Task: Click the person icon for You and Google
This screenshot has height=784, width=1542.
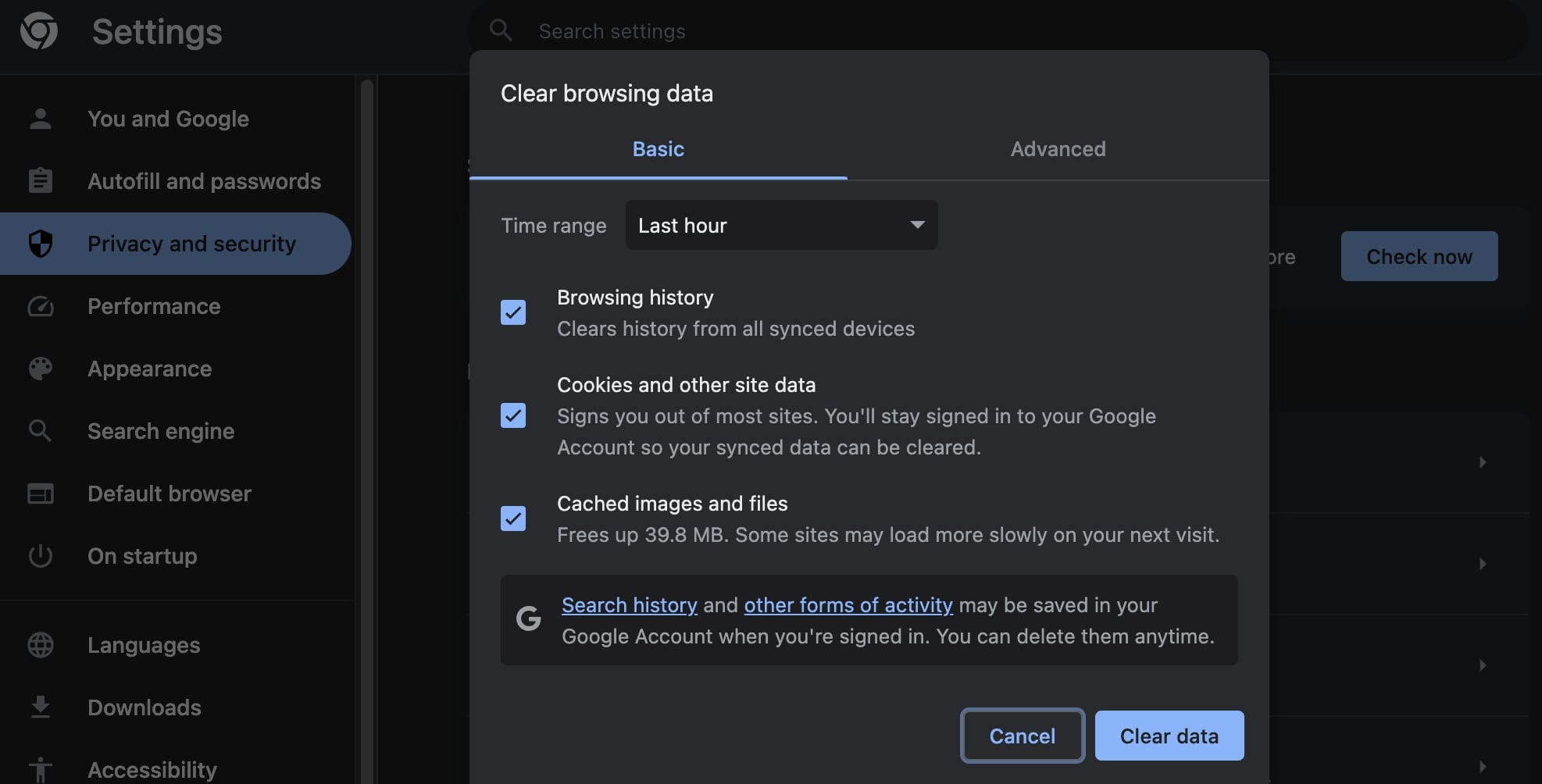Action: click(x=40, y=119)
